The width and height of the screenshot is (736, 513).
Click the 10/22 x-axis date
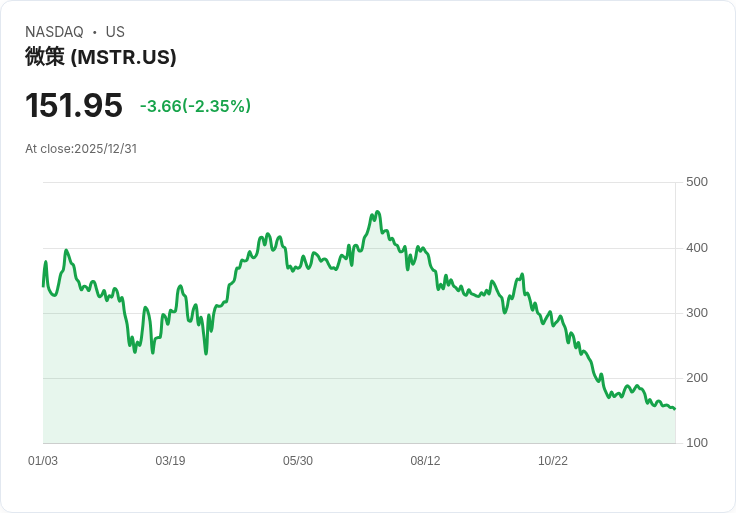[553, 461]
